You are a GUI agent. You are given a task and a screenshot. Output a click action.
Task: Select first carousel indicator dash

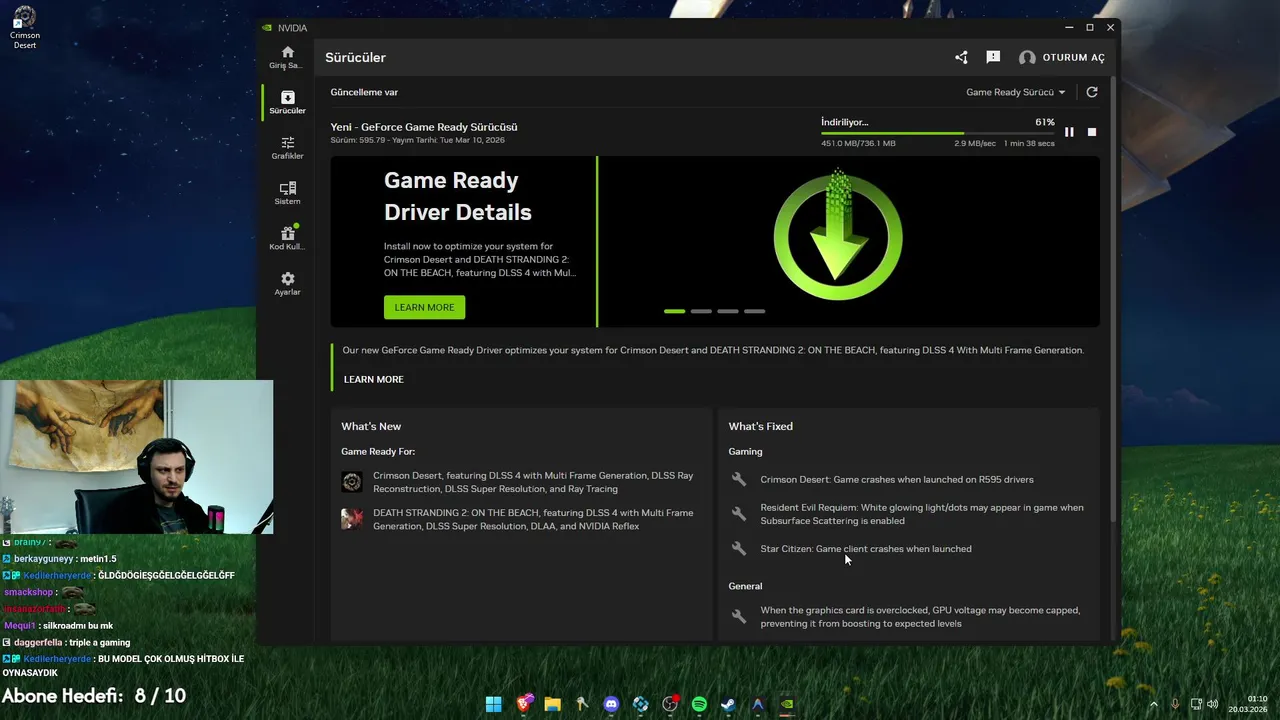click(x=675, y=311)
